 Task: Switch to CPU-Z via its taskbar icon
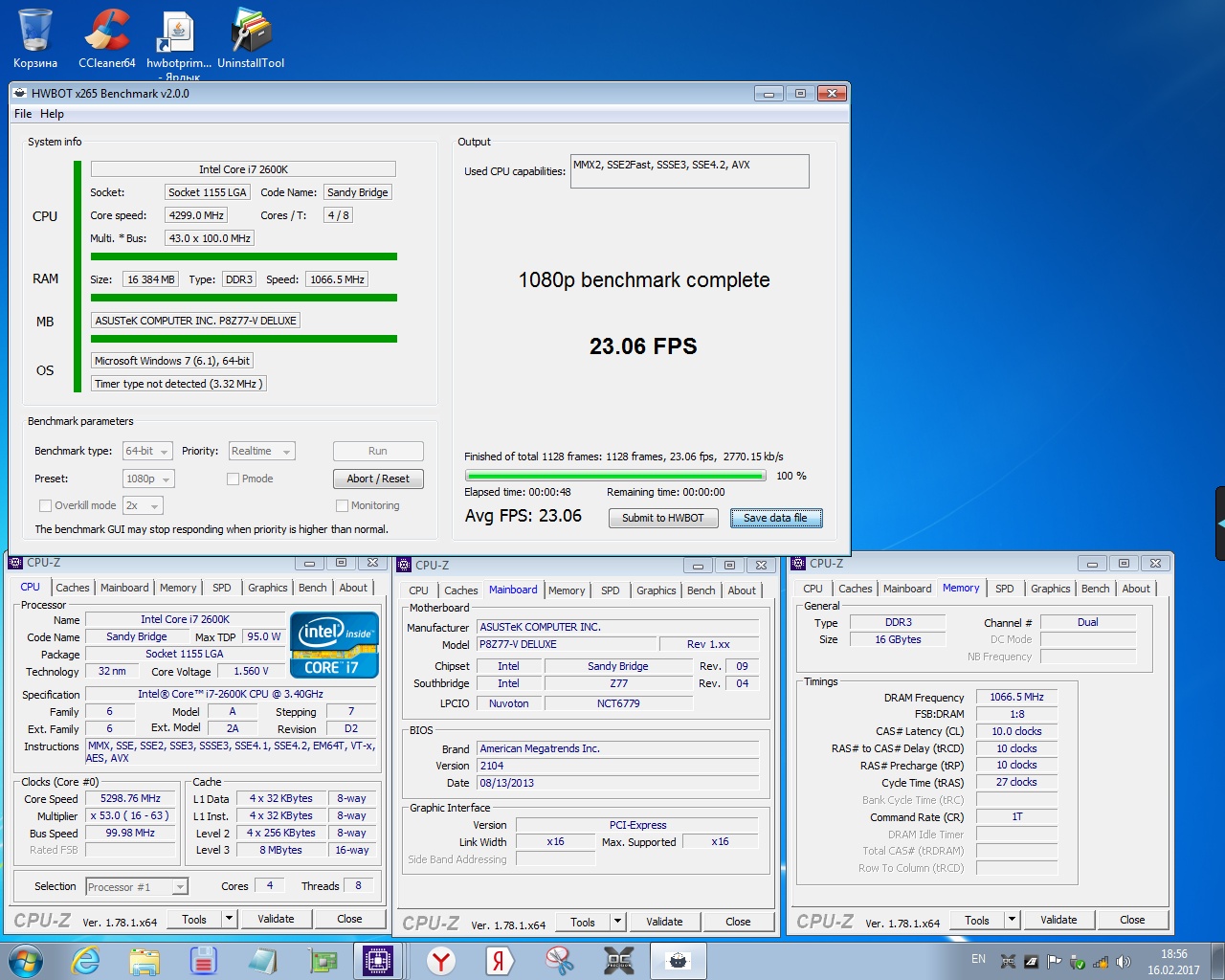(x=379, y=961)
